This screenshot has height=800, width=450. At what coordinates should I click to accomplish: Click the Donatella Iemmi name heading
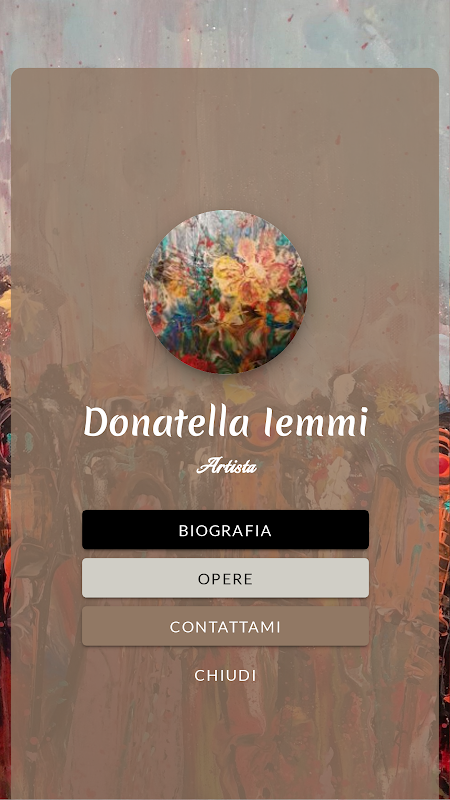point(225,422)
